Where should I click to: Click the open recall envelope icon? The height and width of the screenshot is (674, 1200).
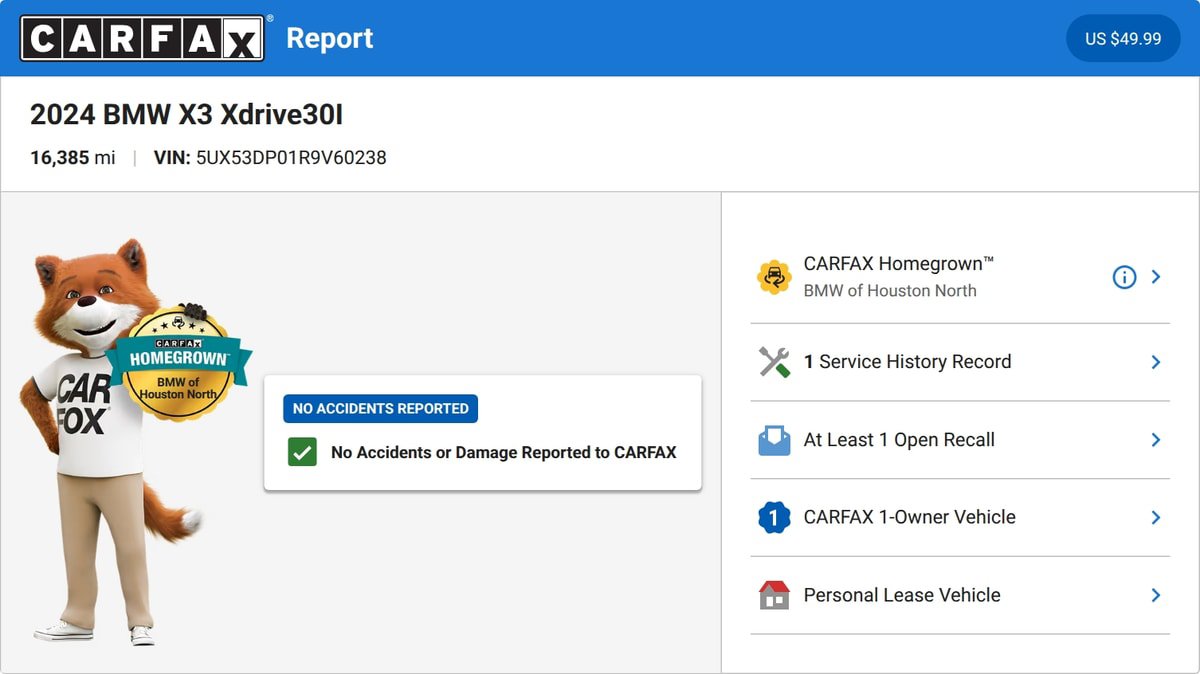(774, 440)
